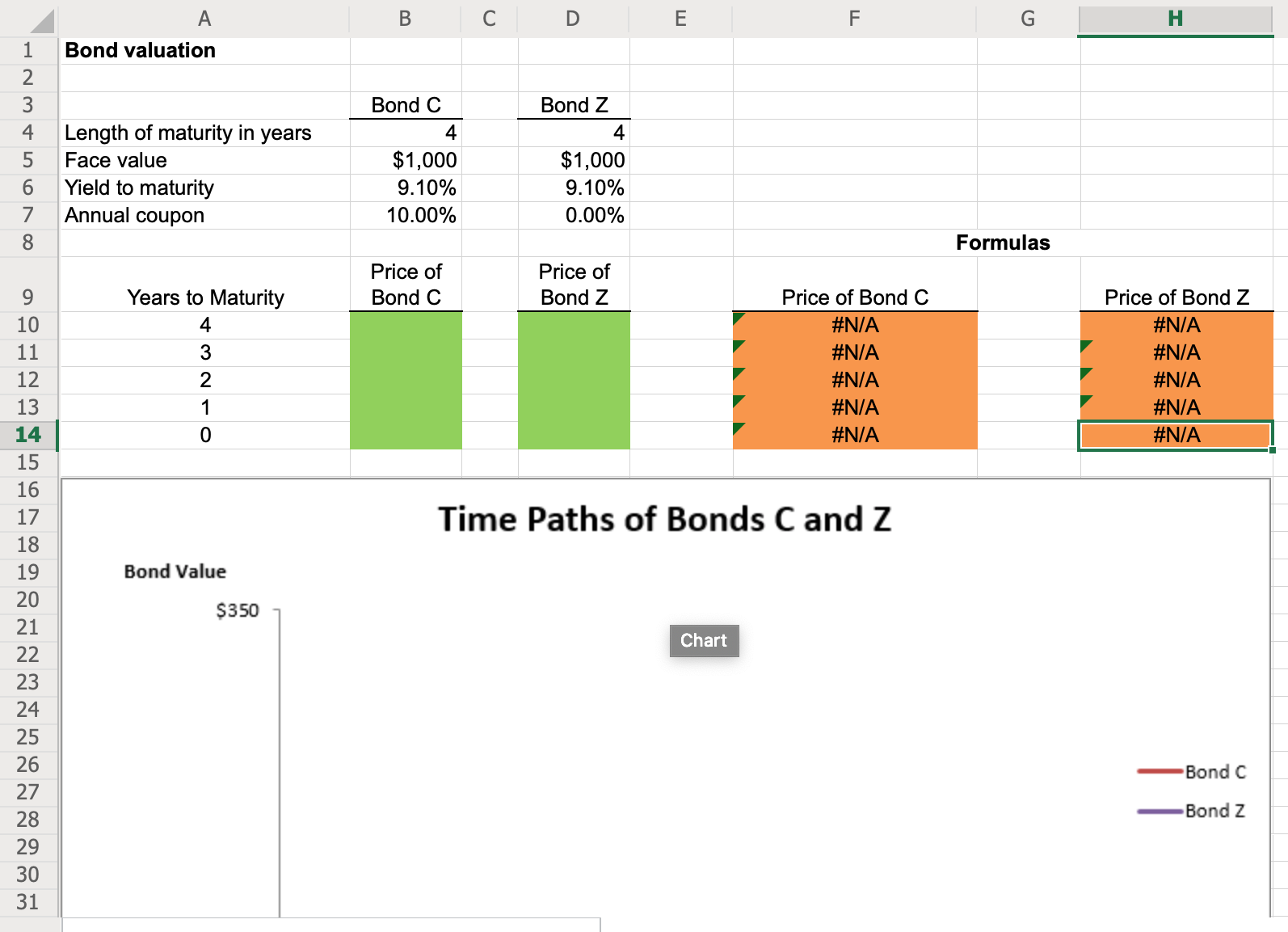Select years to maturity value 3
The width and height of the screenshot is (1288, 932).
[x=205, y=352]
